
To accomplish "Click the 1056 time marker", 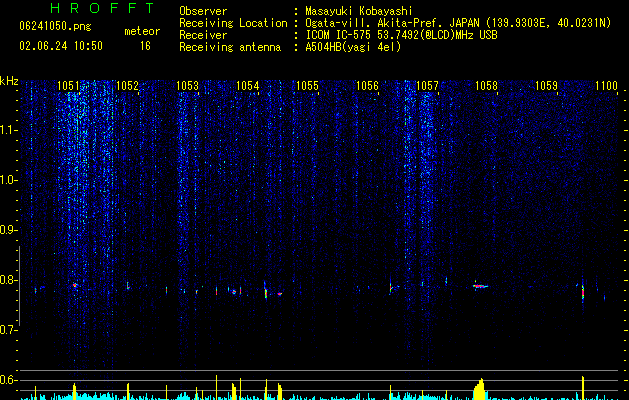I will (367, 86).
